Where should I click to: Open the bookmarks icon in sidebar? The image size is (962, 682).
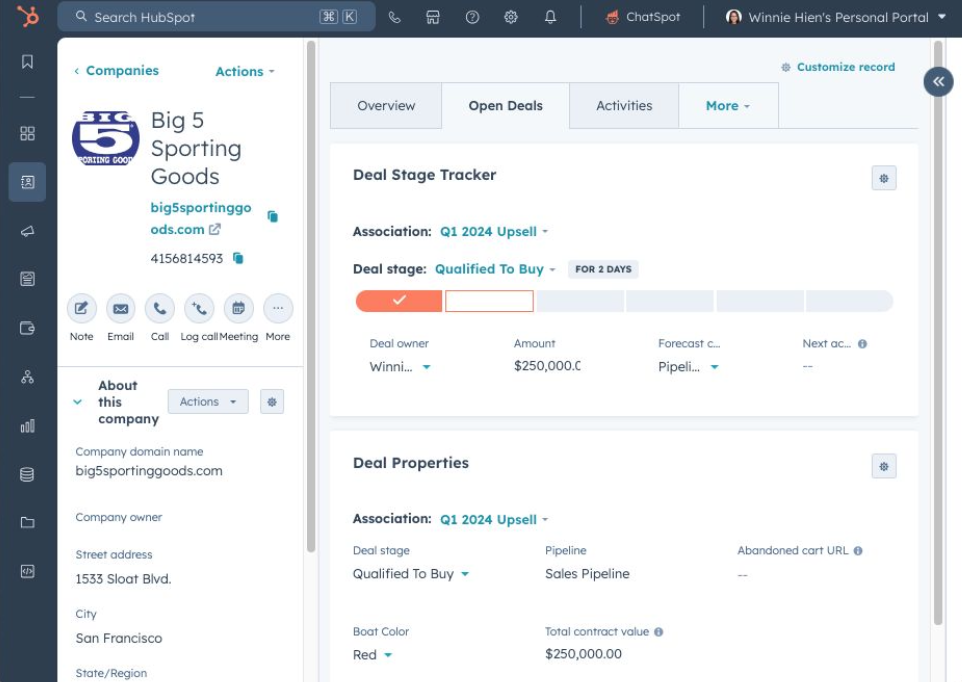(x=27, y=61)
